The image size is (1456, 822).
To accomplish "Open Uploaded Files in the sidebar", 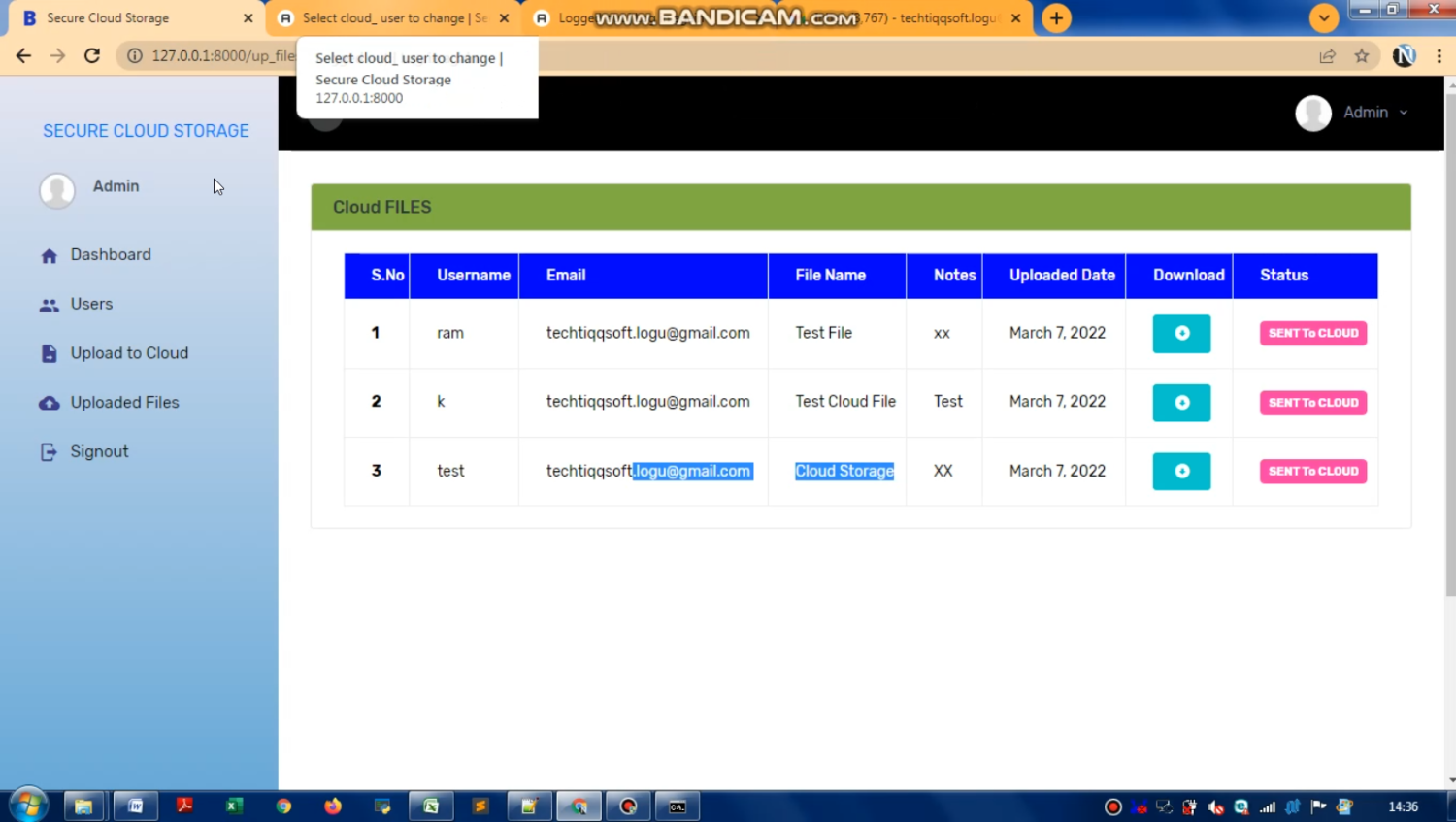I will (x=124, y=403).
